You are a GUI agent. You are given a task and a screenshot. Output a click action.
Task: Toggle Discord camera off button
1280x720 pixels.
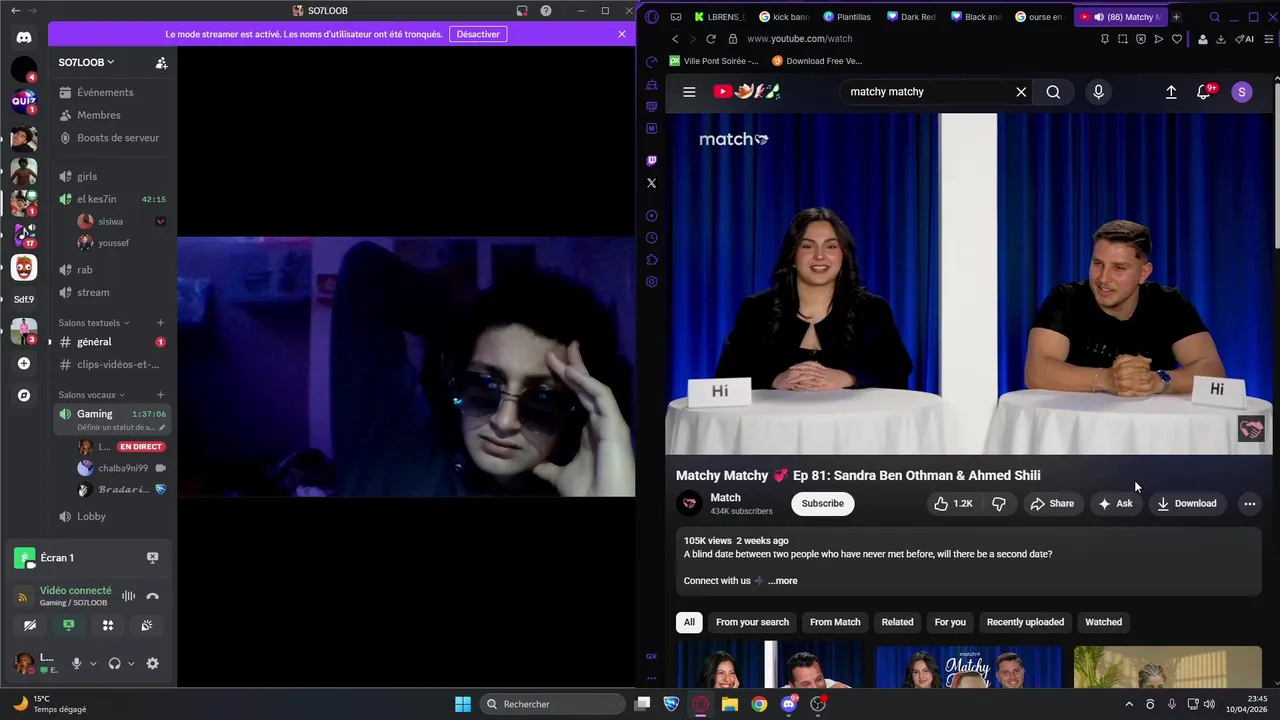point(30,625)
